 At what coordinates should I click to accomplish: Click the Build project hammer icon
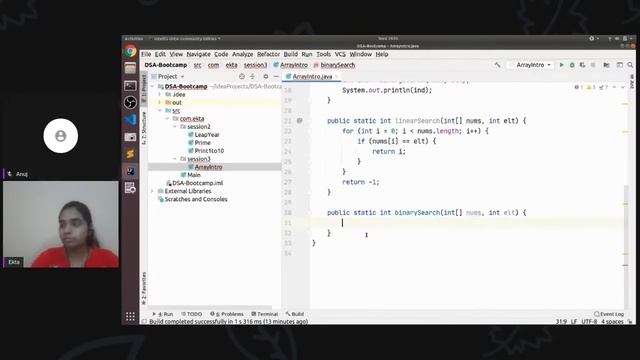(497, 65)
